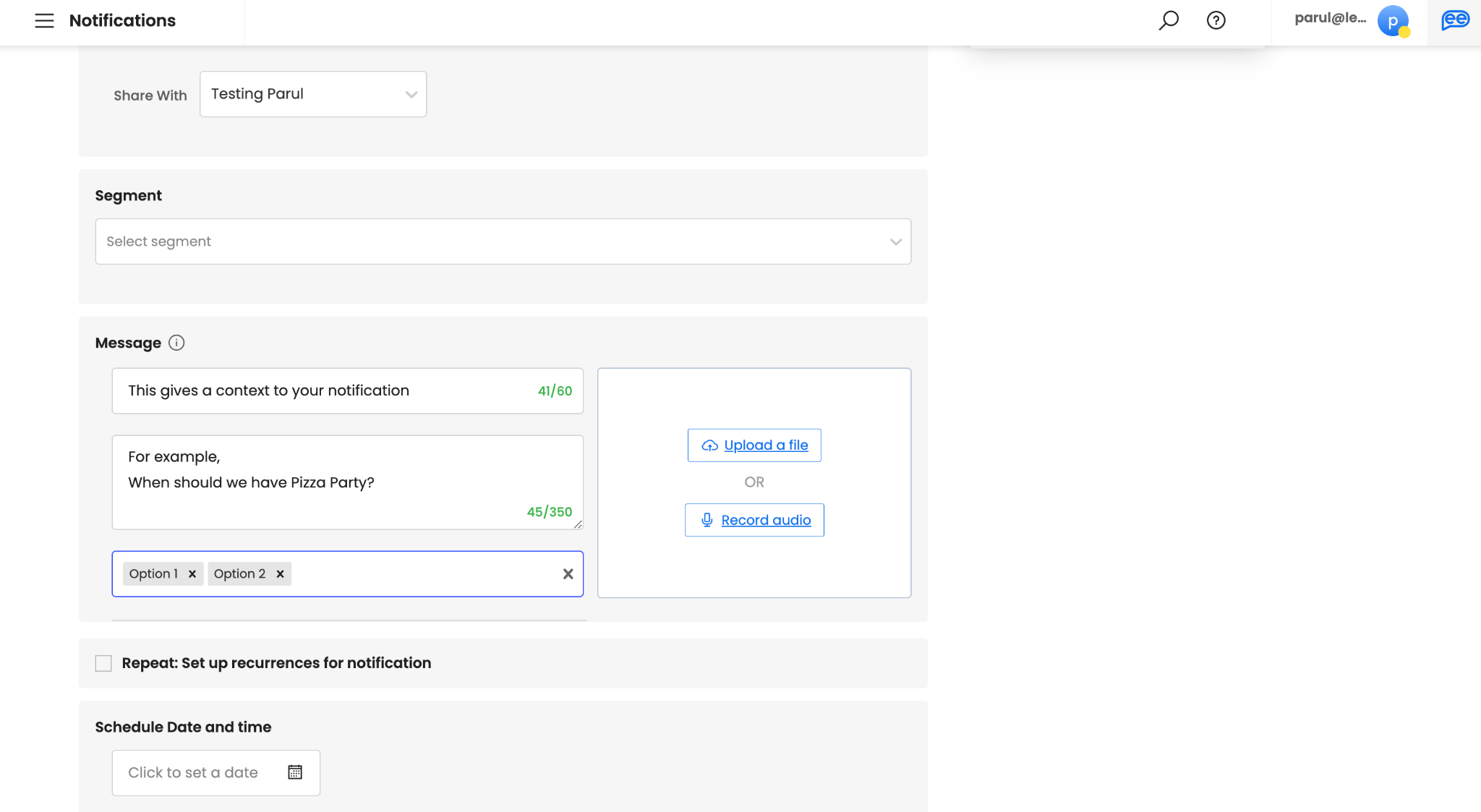Click the parul@le... account name
Screen dimensions: 1481x812
click(1329, 18)
